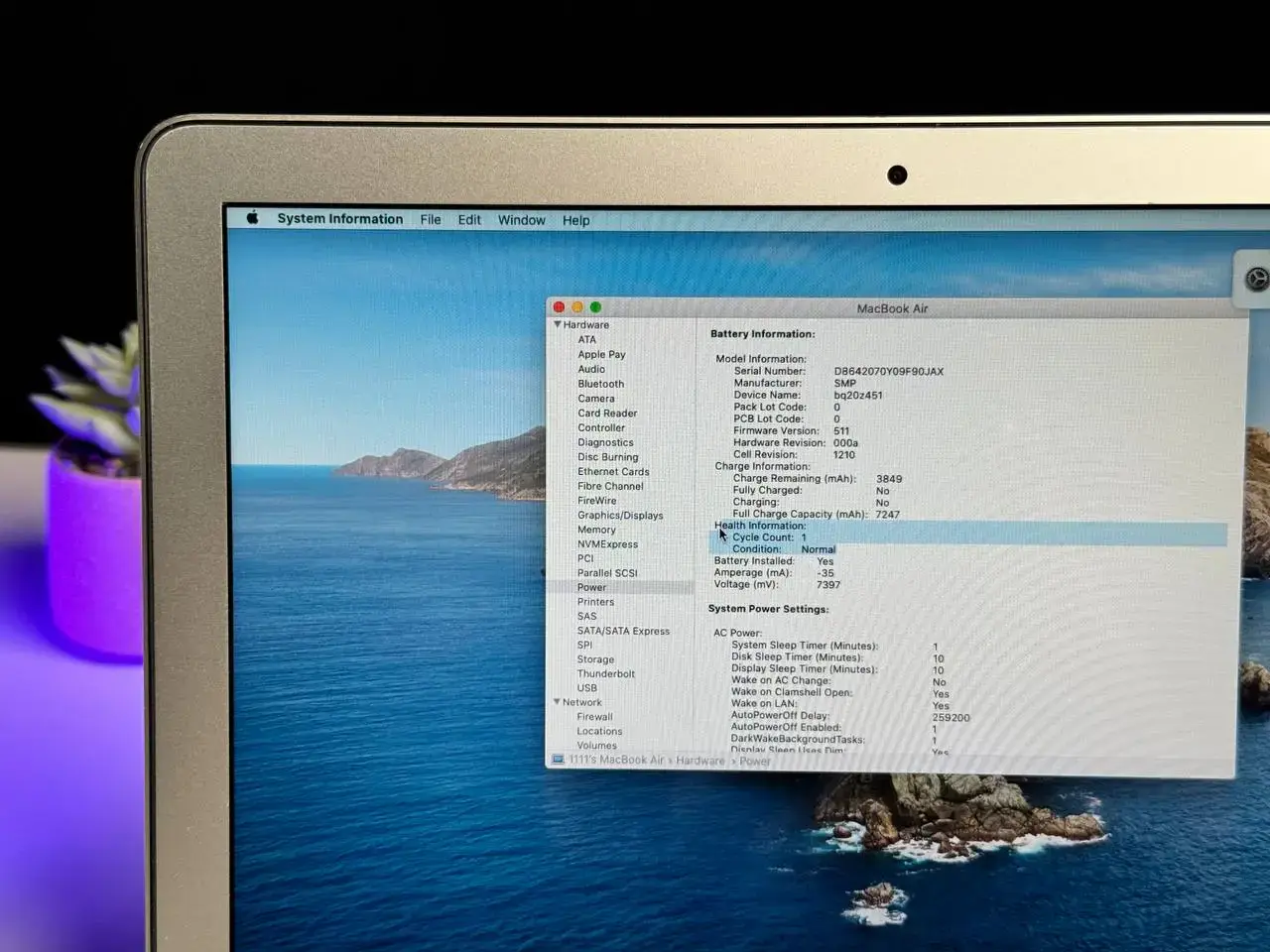Click the Amperage (mA) value -35
The width and height of the screenshot is (1270, 952).
[825, 573]
